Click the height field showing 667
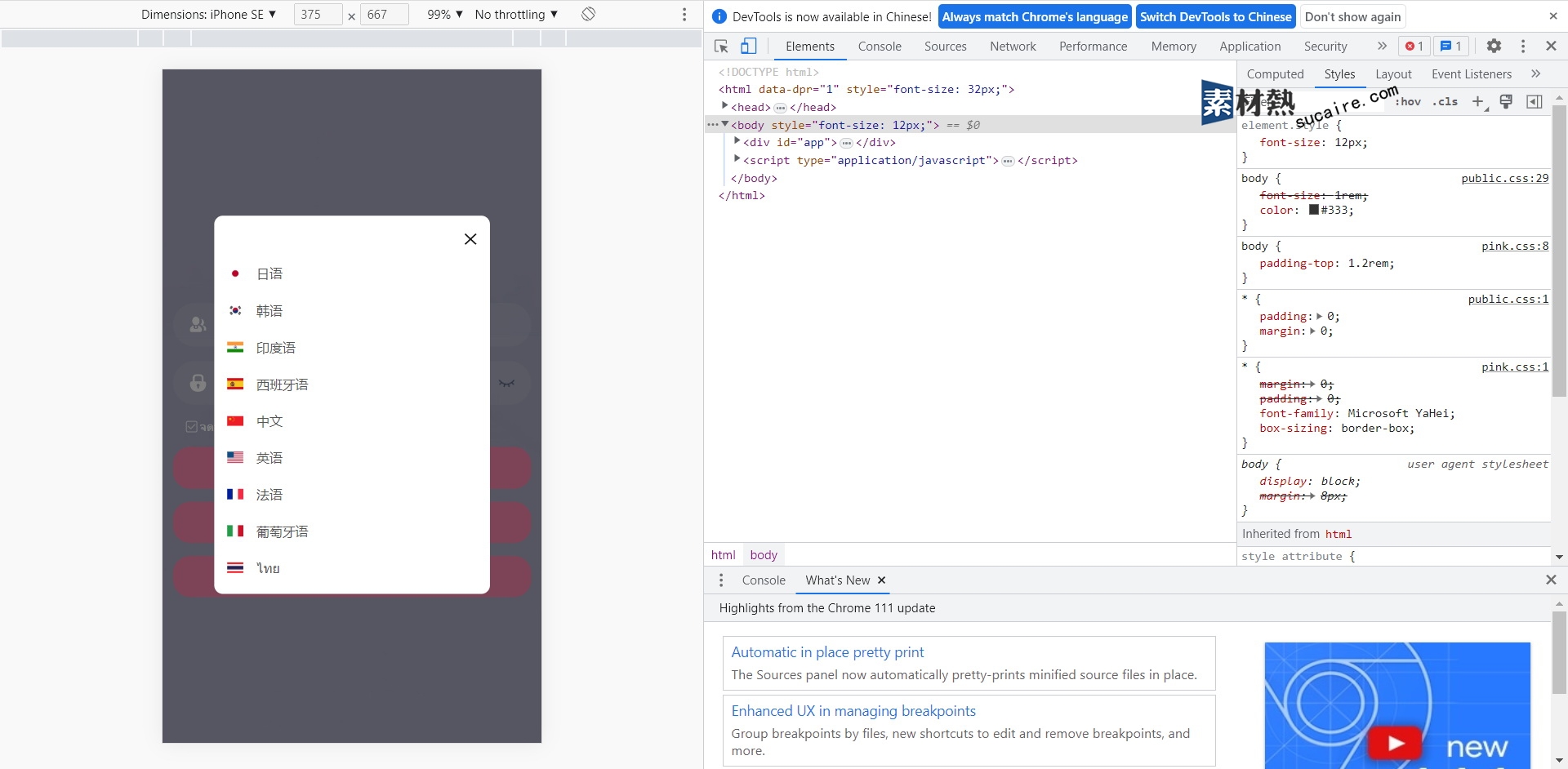 pyautogui.click(x=385, y=14)
